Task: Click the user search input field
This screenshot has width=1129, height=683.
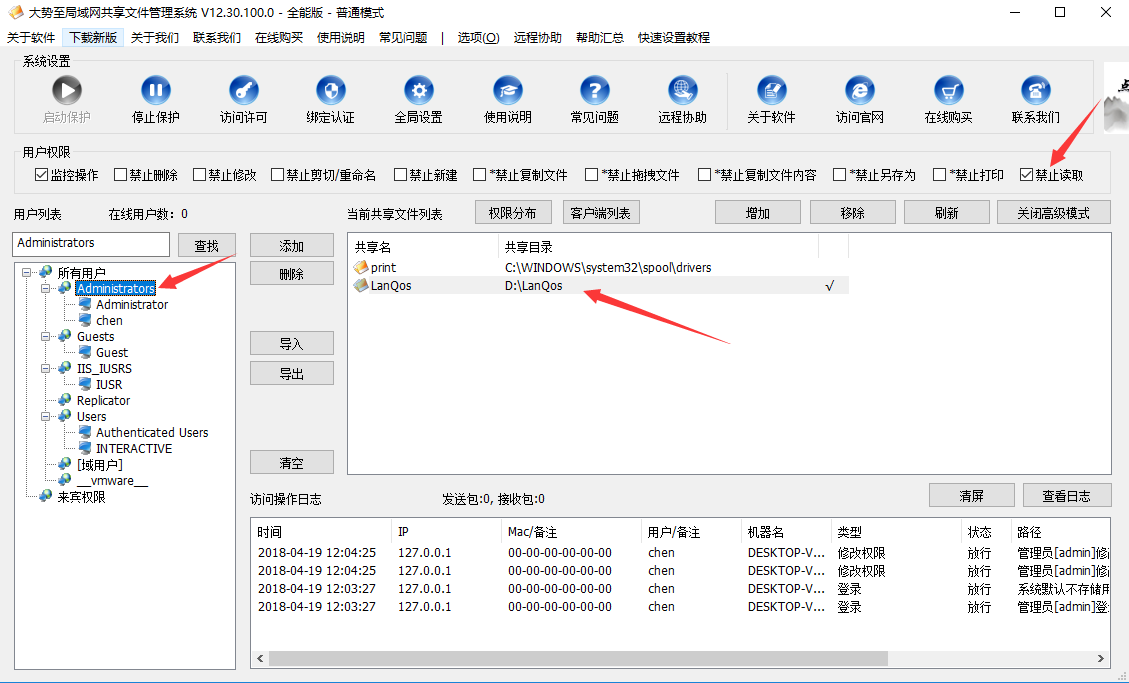Action: [91, 243]
